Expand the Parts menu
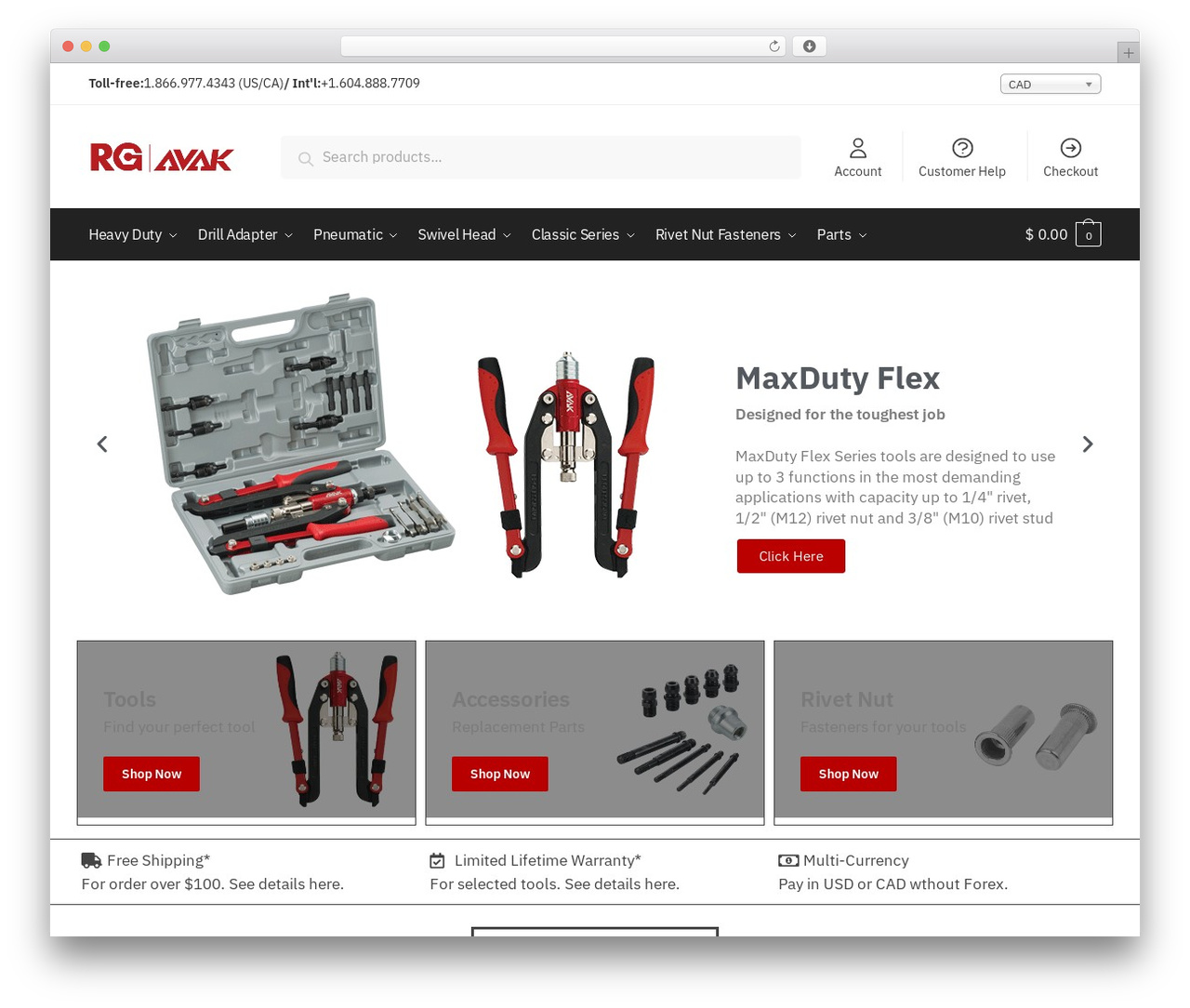This screenshot has width=1190, height=1008. coord(841,234)
